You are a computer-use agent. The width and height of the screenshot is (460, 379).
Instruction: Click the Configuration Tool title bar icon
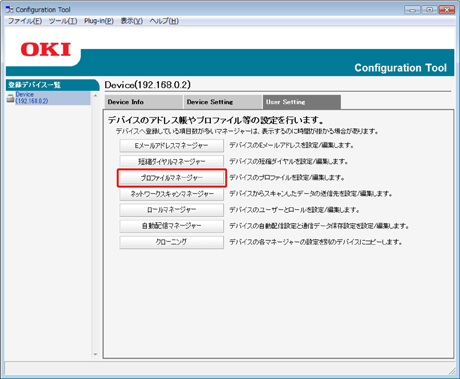tap(9, 9)
